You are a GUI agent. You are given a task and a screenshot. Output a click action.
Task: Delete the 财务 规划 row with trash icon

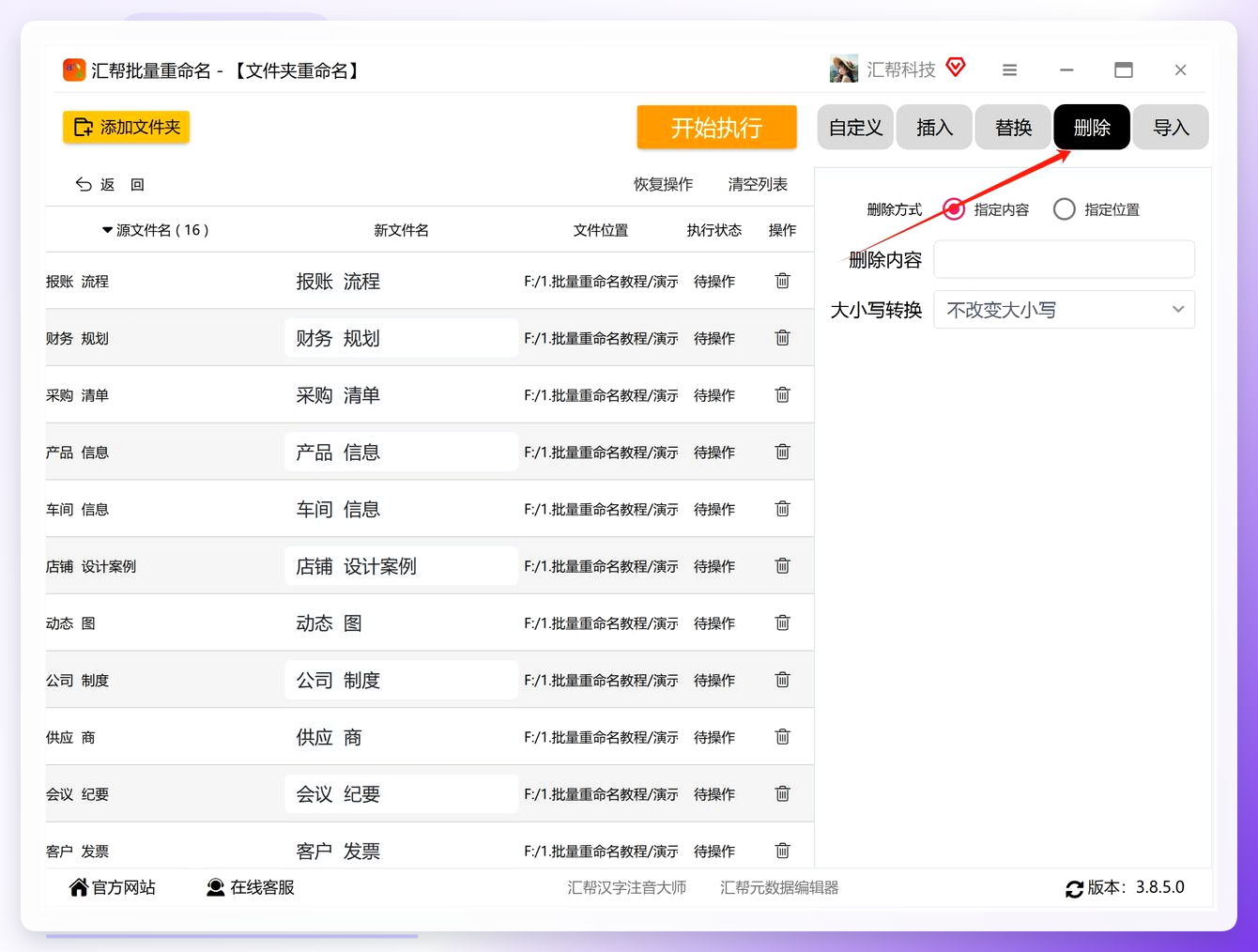pyautogui.click(x=782, y=338)
